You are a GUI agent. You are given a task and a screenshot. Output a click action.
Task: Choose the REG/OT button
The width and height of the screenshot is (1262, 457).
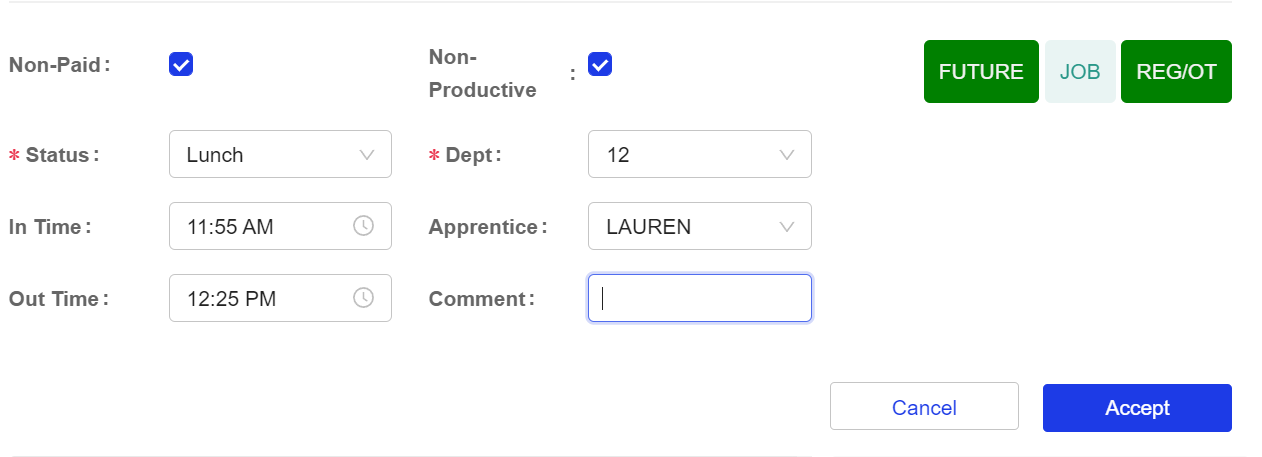1176,72
